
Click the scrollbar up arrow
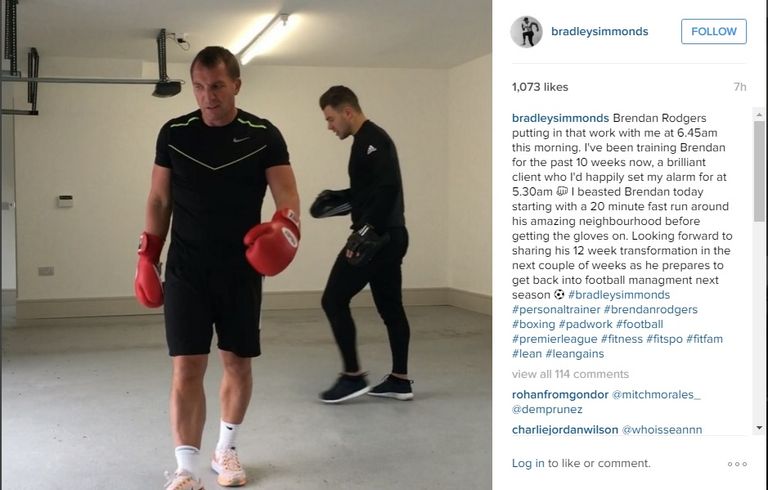point(759,115)
